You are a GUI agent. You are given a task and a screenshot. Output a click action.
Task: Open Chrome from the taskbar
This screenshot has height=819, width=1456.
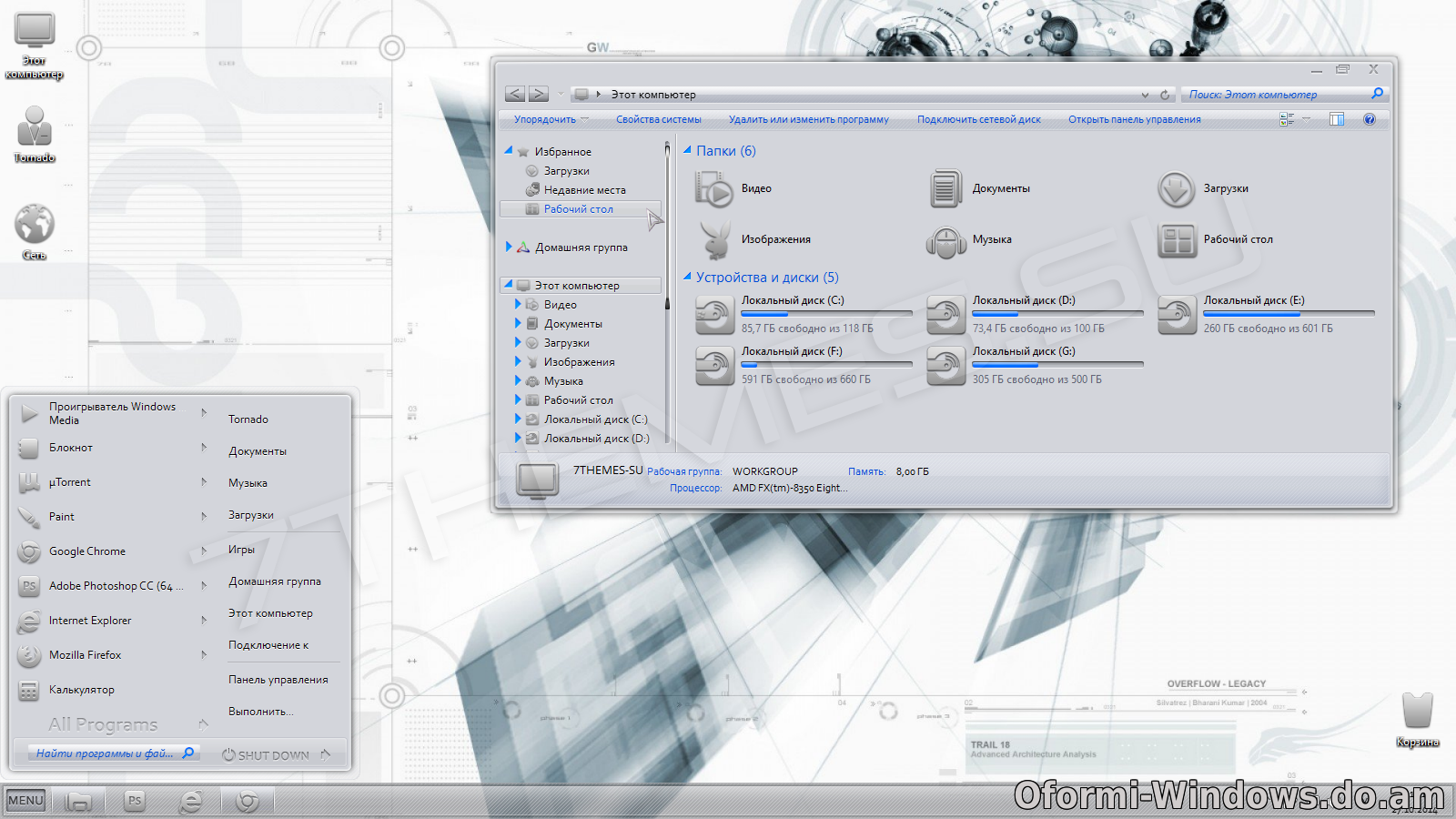click(247, 801)
